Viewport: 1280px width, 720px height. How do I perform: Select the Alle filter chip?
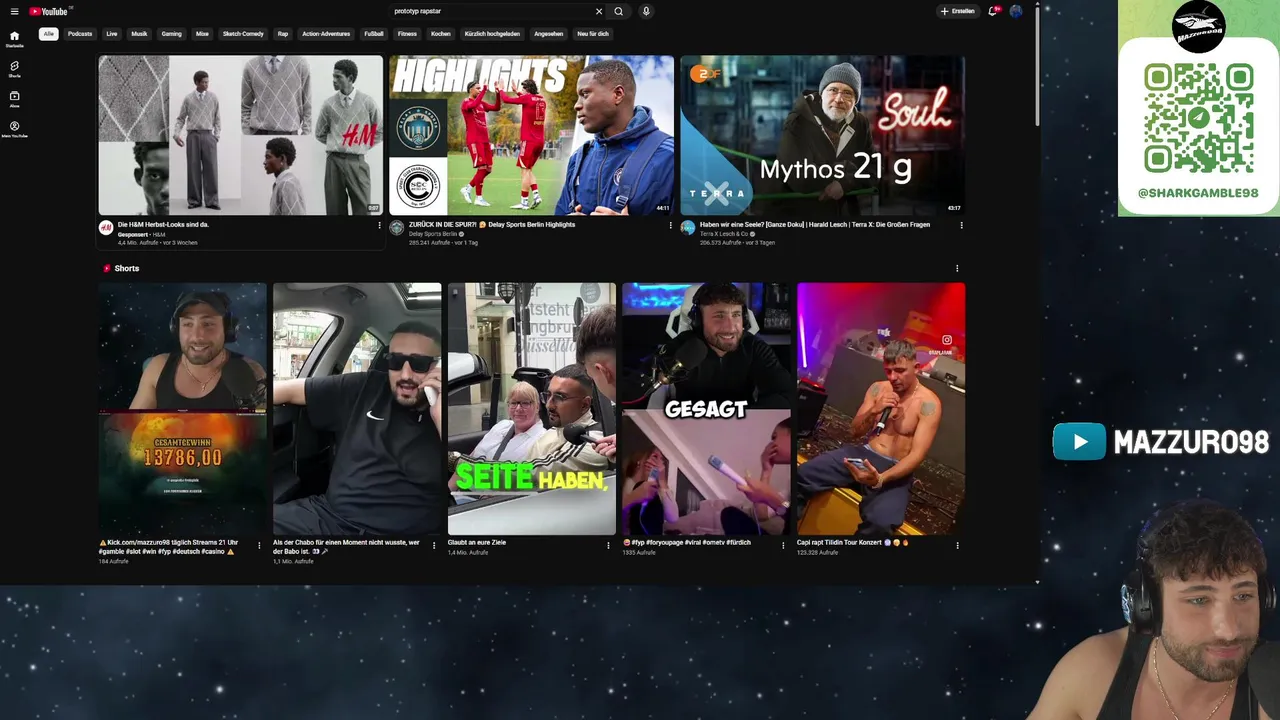tap(48, 33)
